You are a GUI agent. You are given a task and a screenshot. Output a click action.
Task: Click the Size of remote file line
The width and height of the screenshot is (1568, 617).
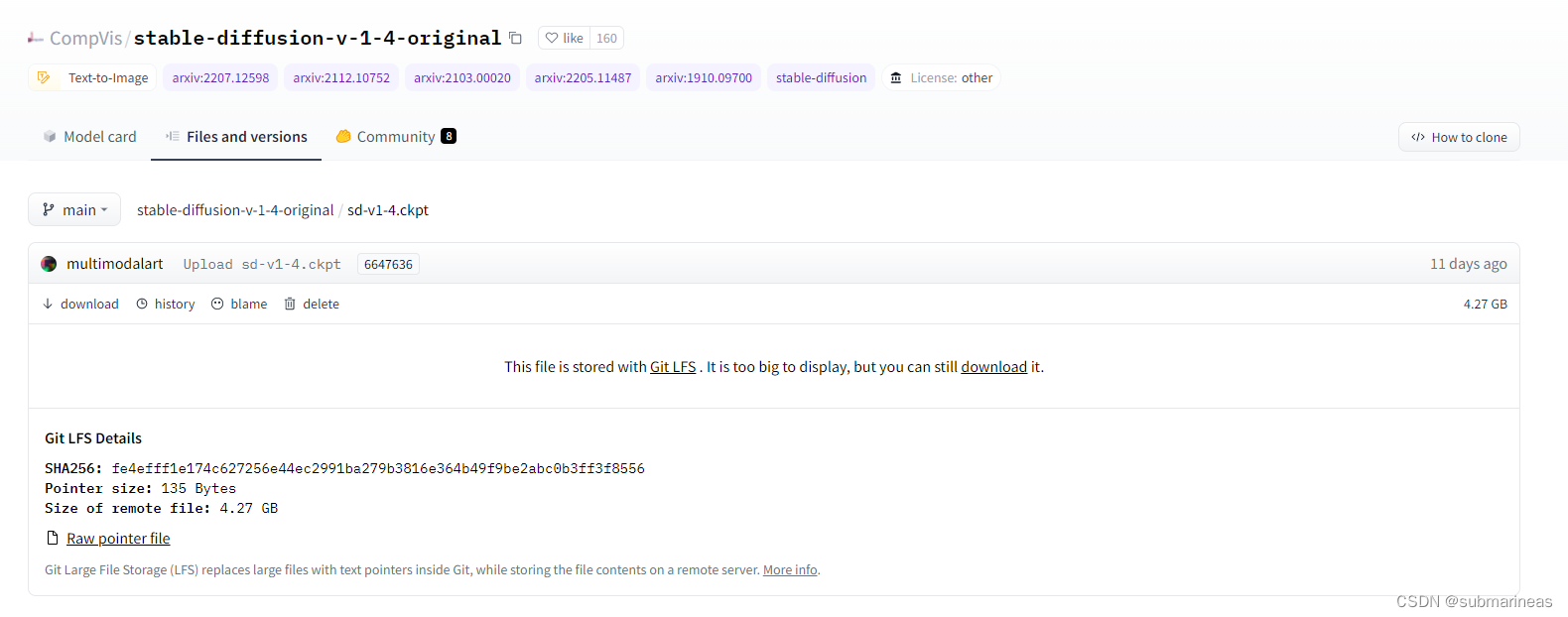click(x=161, y=508)
